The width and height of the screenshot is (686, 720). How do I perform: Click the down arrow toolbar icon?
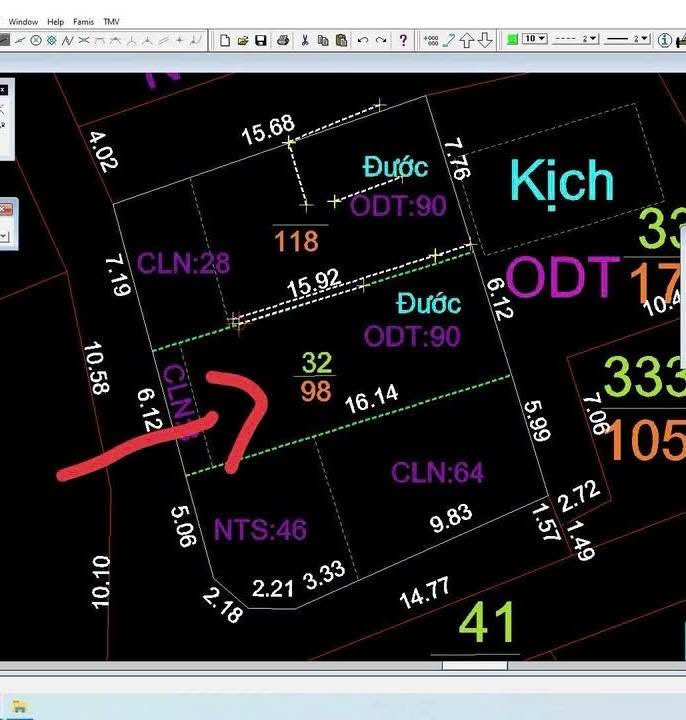point(485,40)
